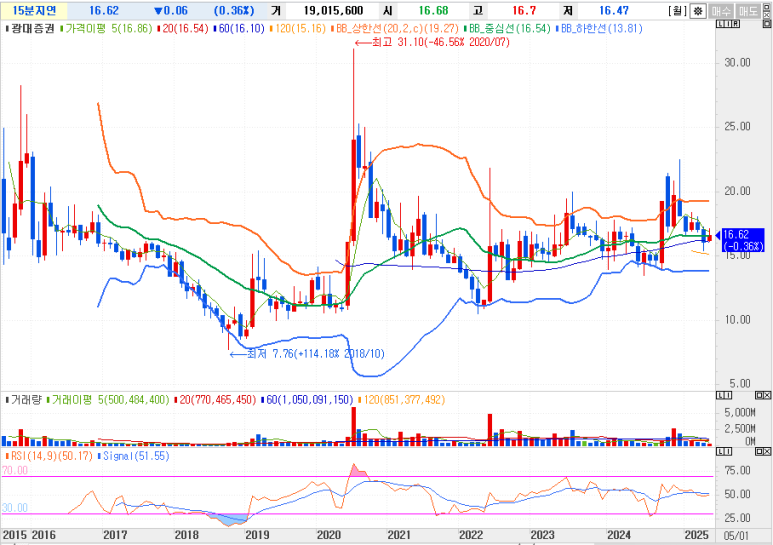Click the 30.00 price axis label

pos(737,63)
